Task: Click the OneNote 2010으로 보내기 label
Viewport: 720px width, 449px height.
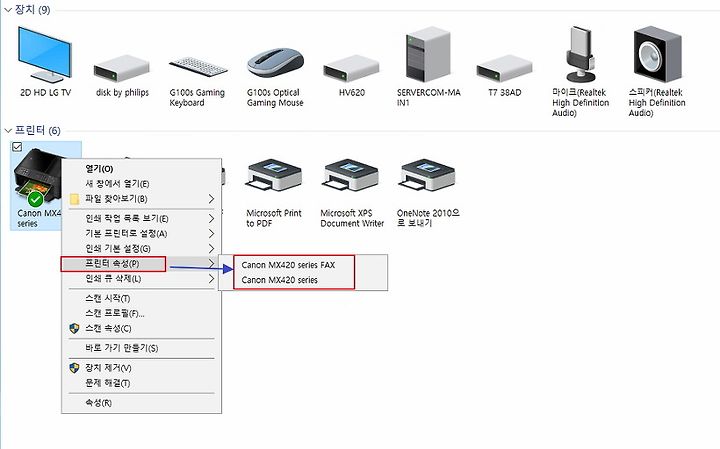Action: tap(428, 219)
